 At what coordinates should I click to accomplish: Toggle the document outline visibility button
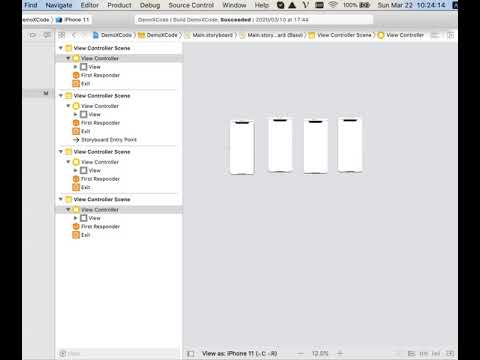pyautogui.click(x=191, y=354)
